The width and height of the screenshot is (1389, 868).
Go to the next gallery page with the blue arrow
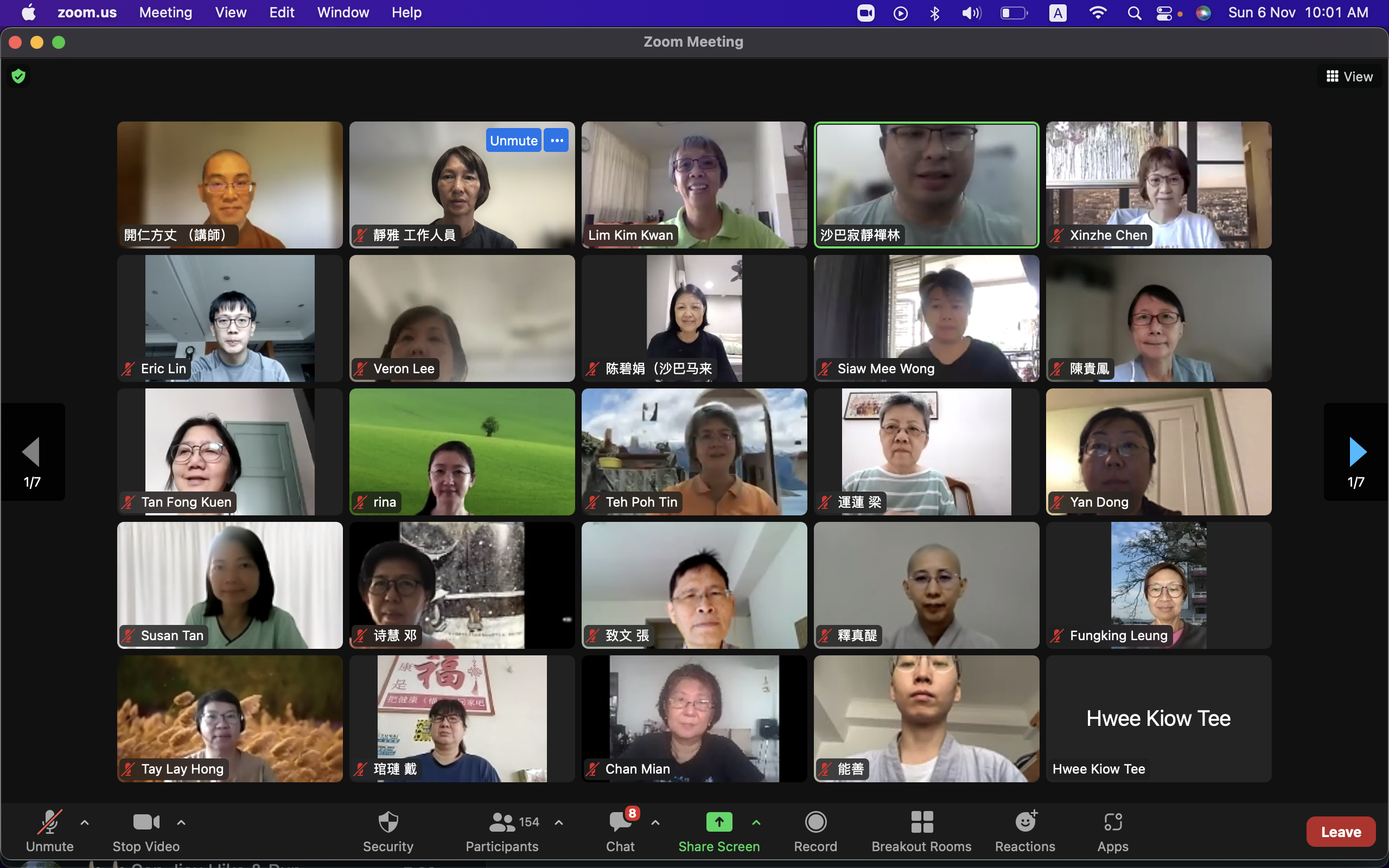(x=1357, y=452)
